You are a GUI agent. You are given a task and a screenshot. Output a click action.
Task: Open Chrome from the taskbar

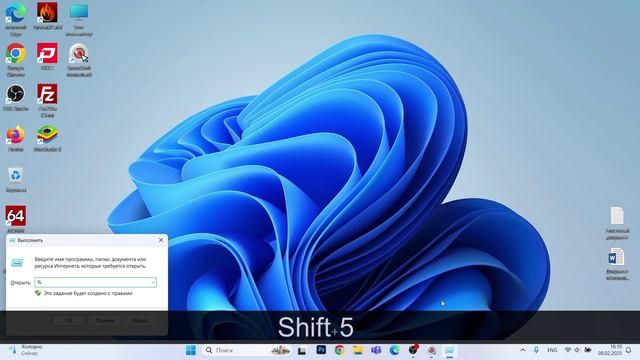(x=339, y=350)
